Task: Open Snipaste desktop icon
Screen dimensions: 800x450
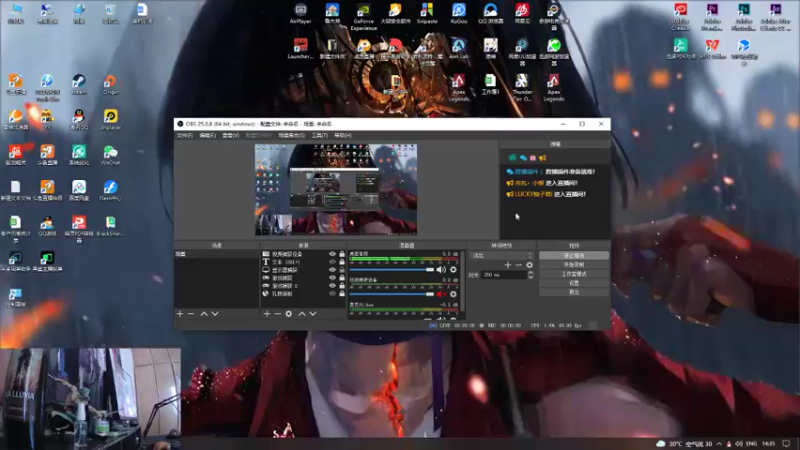Action: [427, 14]
